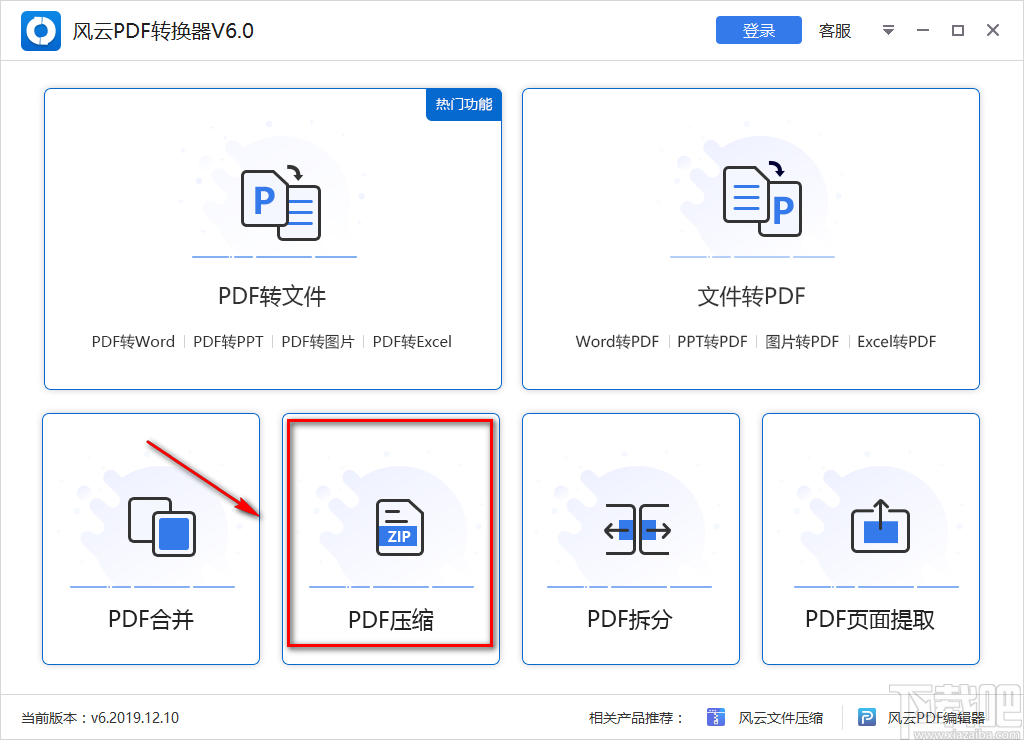Open the PDF转Word conversion option

(133, 341)
